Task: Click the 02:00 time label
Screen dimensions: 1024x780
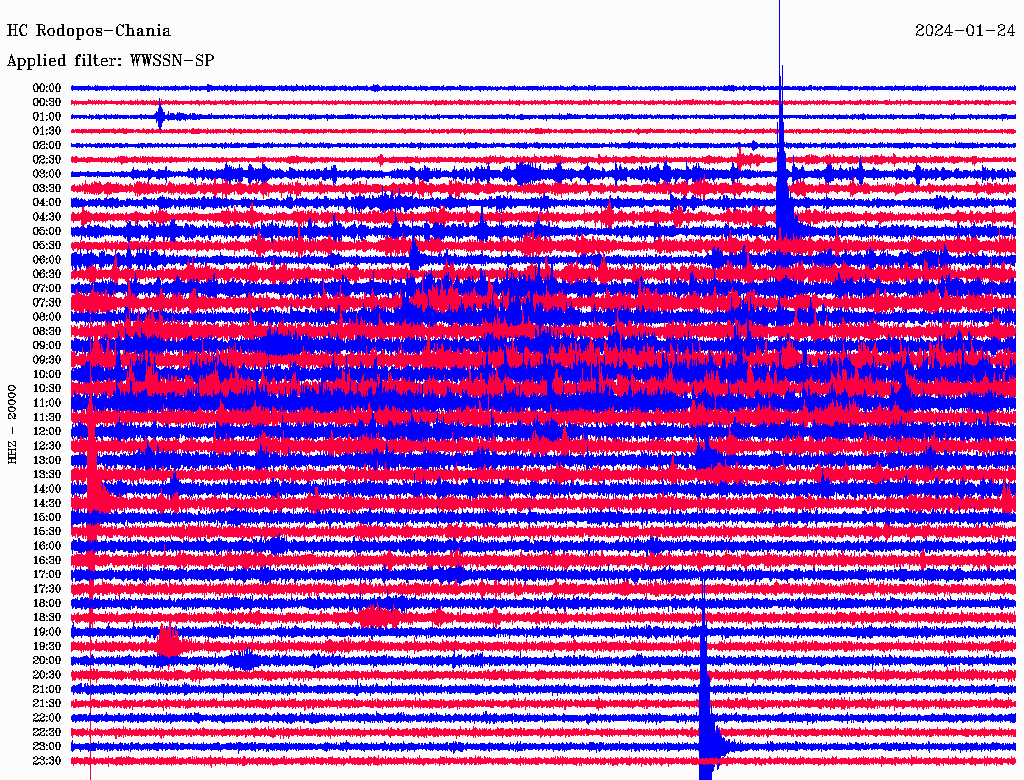Action: click(x=47, y=145)
